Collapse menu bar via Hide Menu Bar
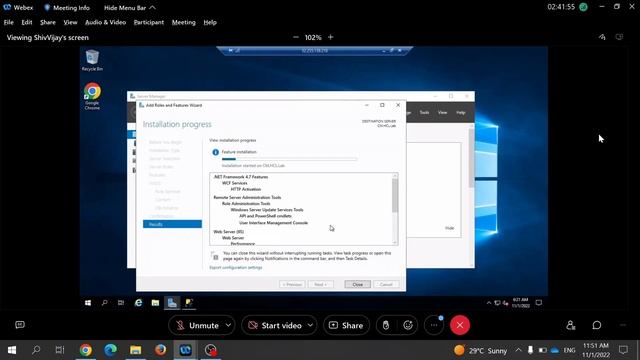Viewport: 640px width, 360px height. click(x=129, y=7)
